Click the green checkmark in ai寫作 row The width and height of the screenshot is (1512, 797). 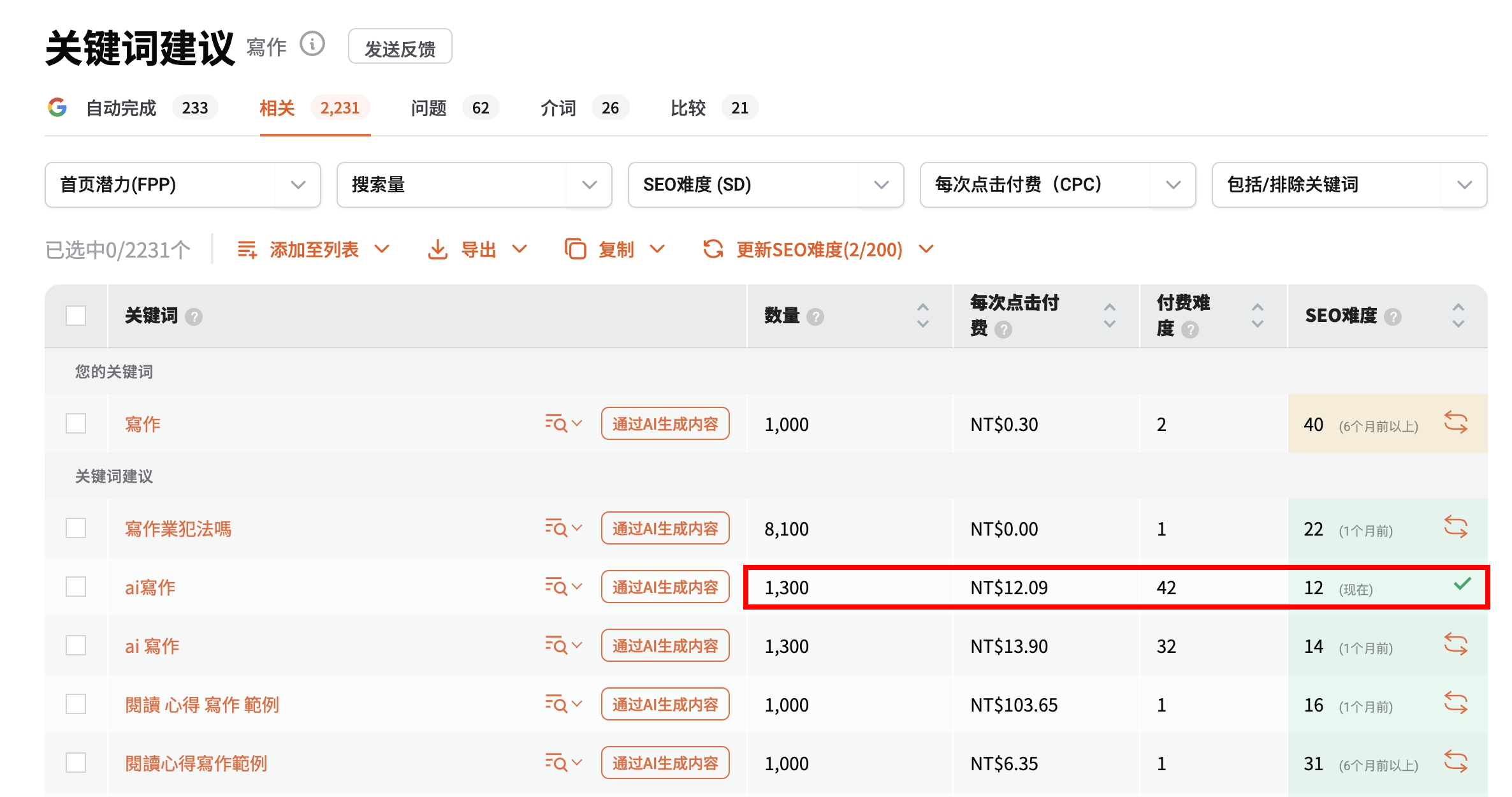click(x=1462, y=583)
